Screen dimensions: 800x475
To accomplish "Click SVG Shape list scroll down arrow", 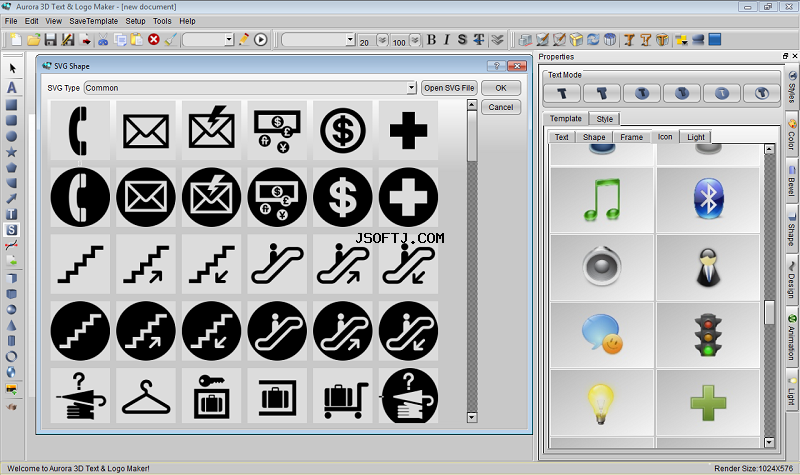I will pos(472,417).
